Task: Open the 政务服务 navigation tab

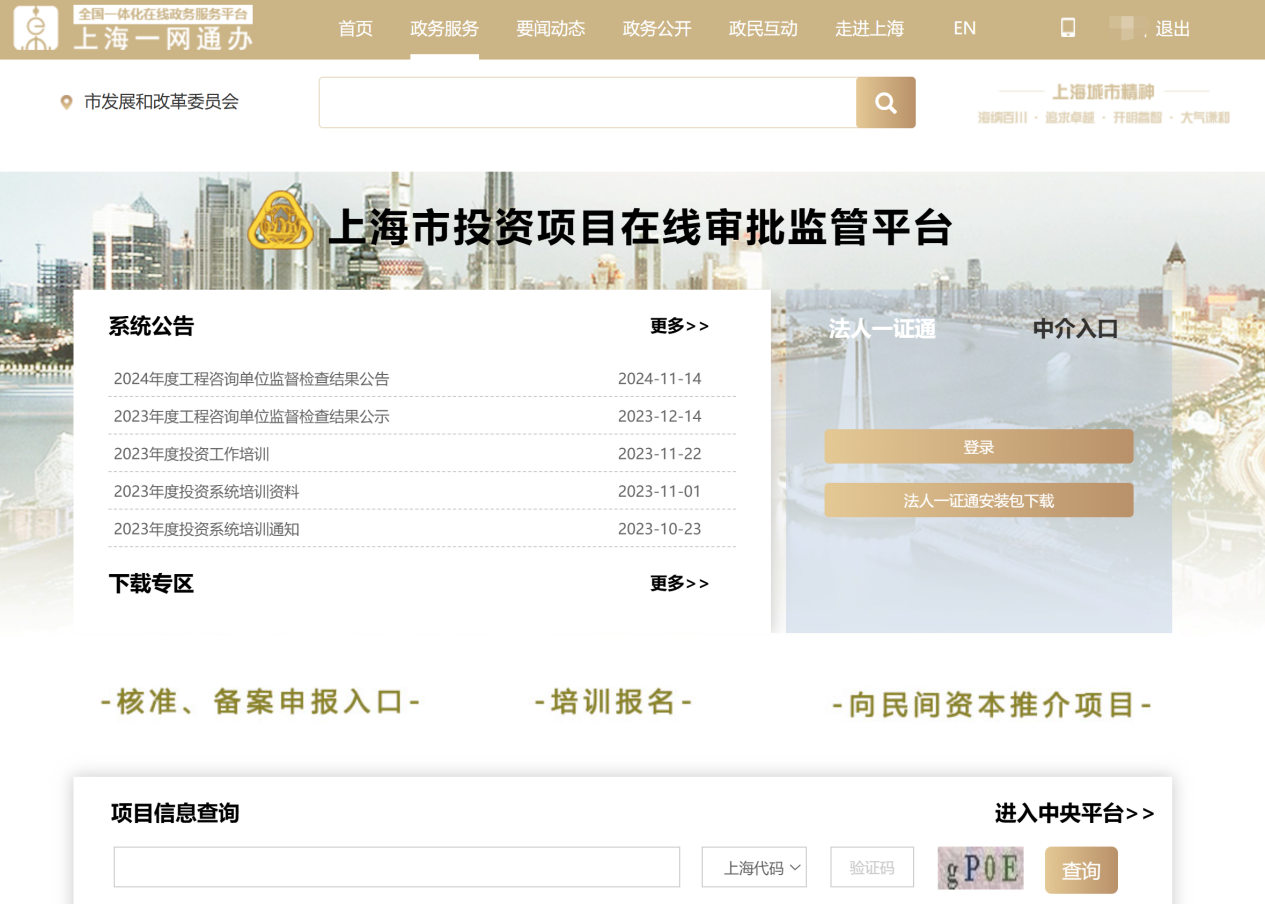Action: click(444, 29)
